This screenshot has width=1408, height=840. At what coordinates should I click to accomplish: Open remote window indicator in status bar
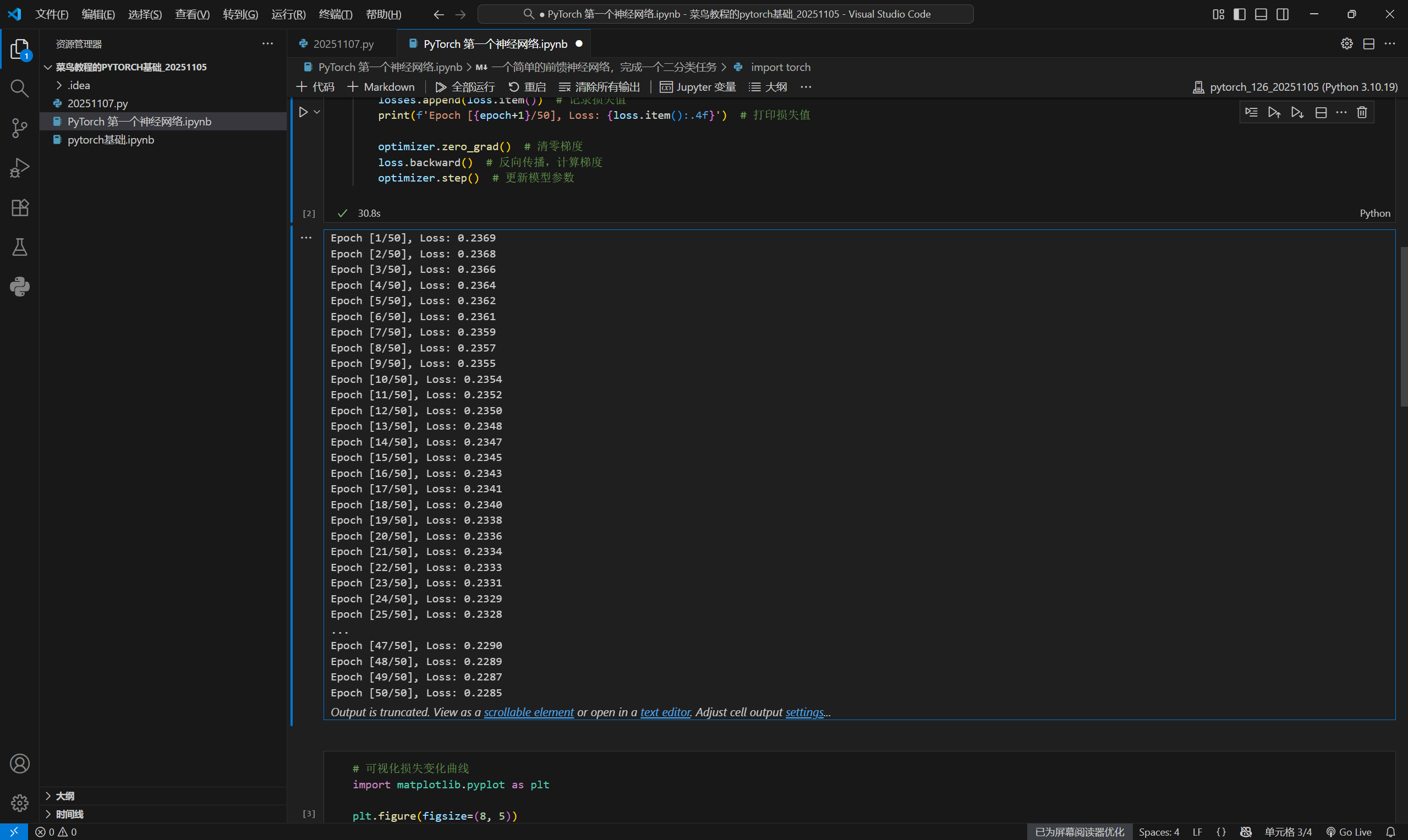pyautogui.click(x=14, y=832)
